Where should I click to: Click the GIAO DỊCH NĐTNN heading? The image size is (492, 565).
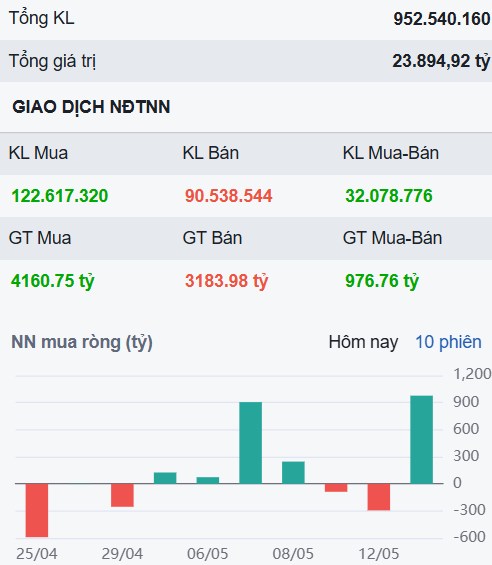pos(91,107)
